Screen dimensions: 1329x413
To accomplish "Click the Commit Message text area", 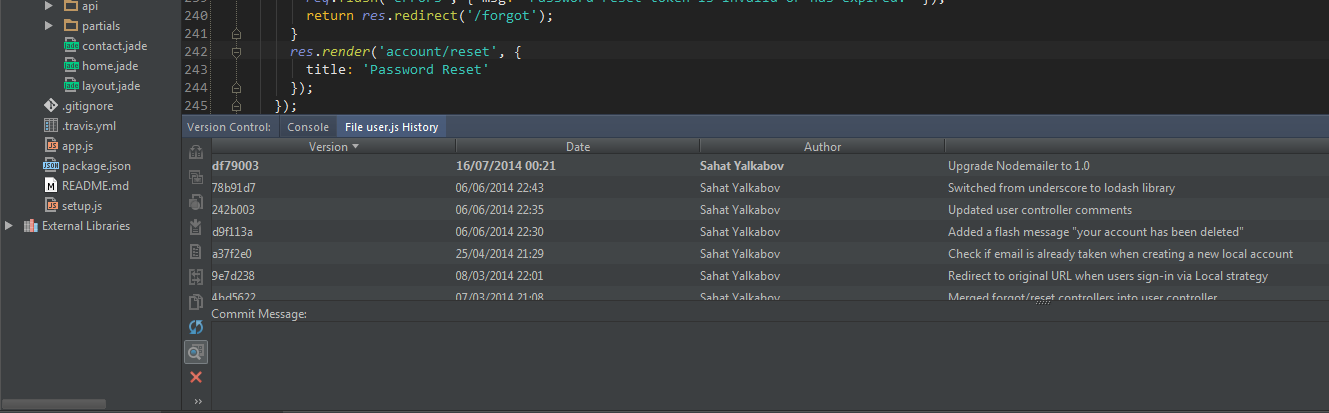I will pyautogui.click(x=770, y=365).
